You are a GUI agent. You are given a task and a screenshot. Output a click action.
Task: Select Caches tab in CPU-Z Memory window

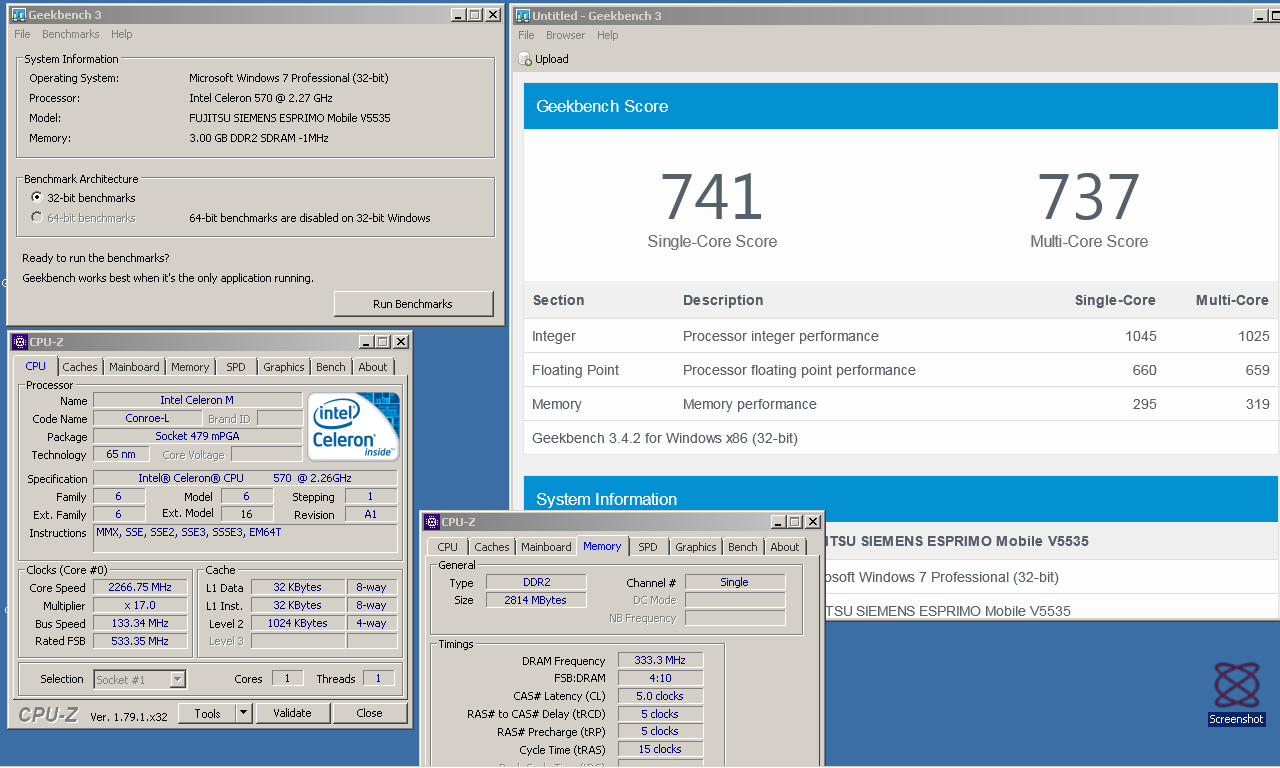click(492, 547)
